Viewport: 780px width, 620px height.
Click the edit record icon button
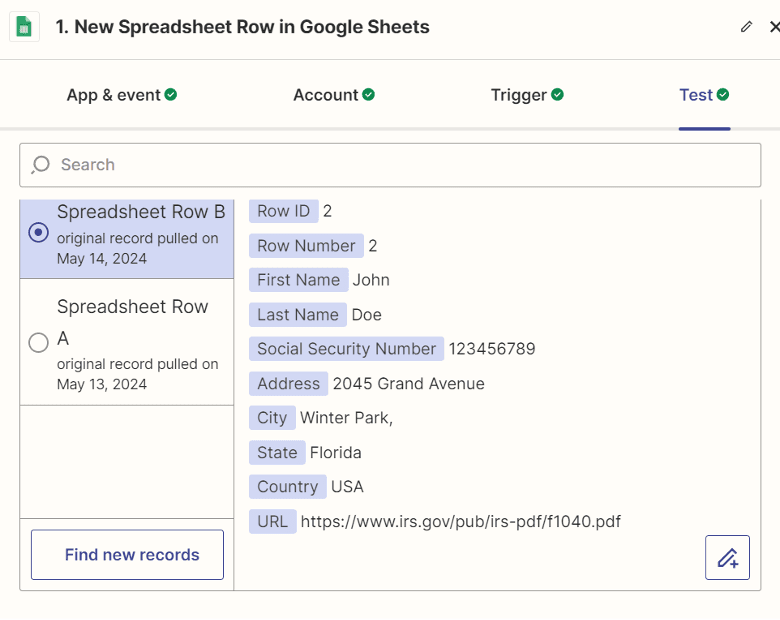[x=727, y=557]
